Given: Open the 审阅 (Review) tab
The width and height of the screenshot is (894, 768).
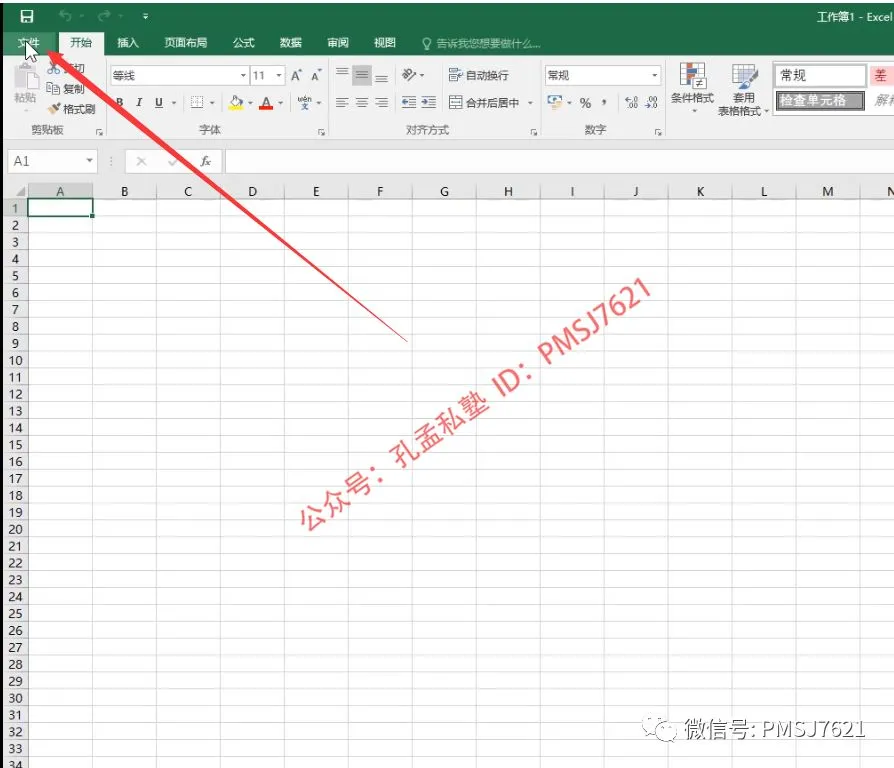Looking at the screenshot, I should pos(338,43).
